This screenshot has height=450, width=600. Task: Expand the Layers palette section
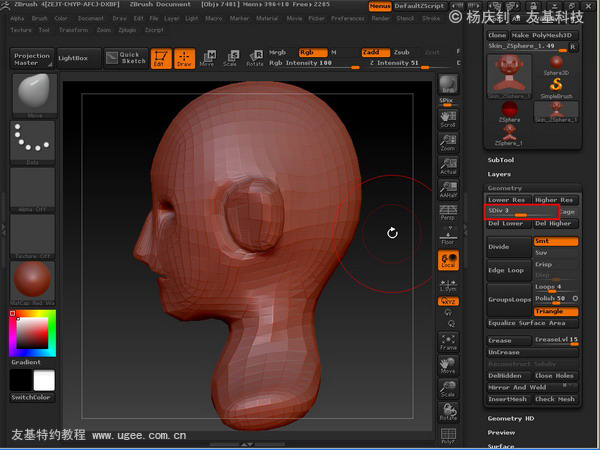click(499, 174)
